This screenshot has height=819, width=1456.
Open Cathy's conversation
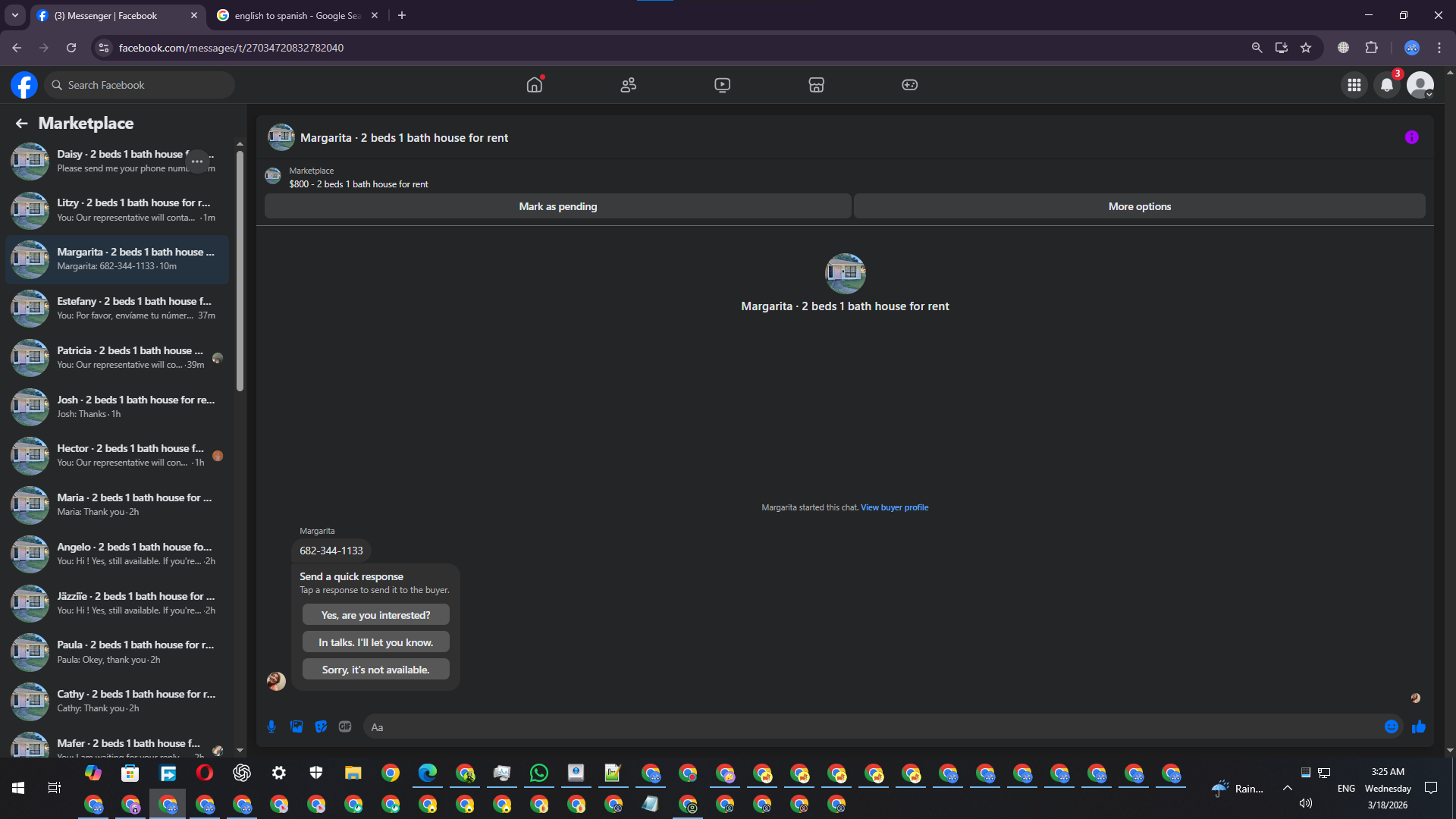[x=118, y=701]
